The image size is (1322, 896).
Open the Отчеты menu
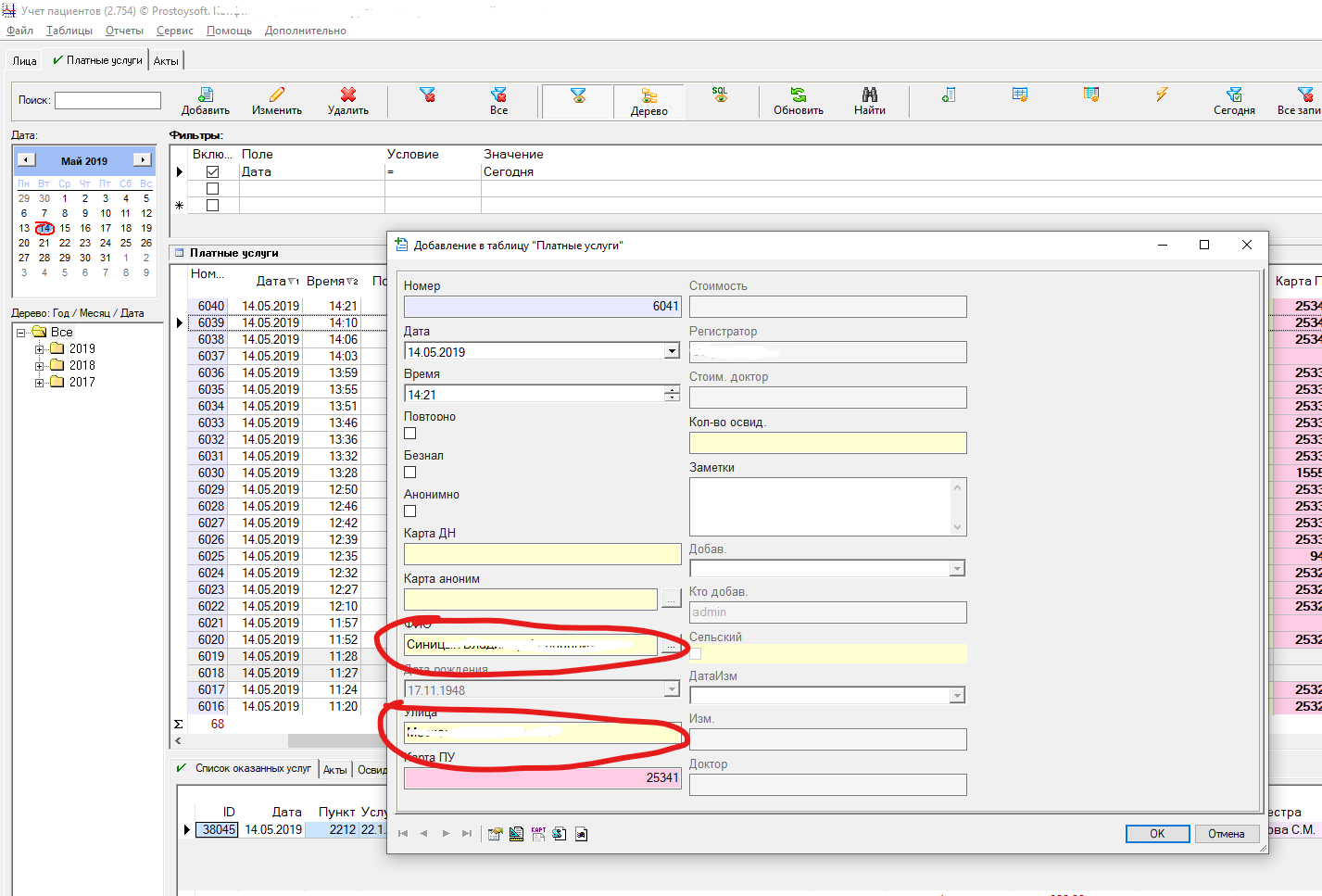click(124, 31)
